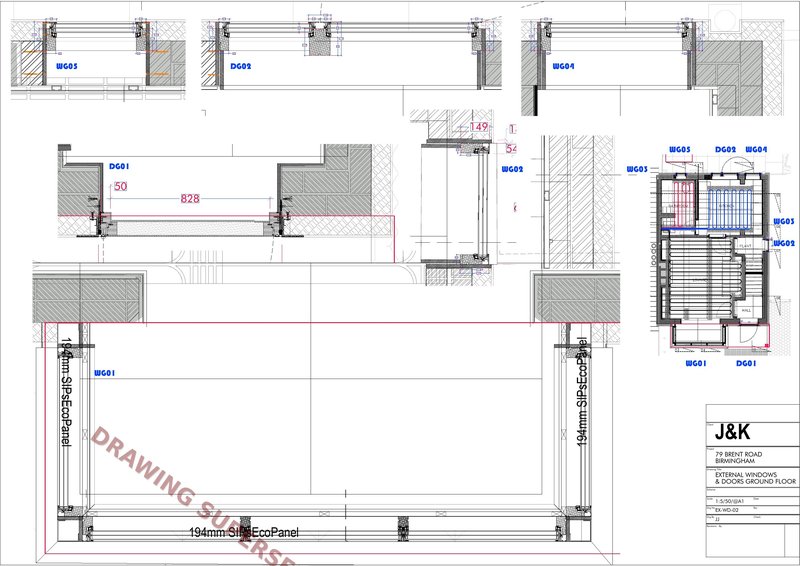Click the DG02 label in the top door detail
The image size is (800, 566).
241,66
